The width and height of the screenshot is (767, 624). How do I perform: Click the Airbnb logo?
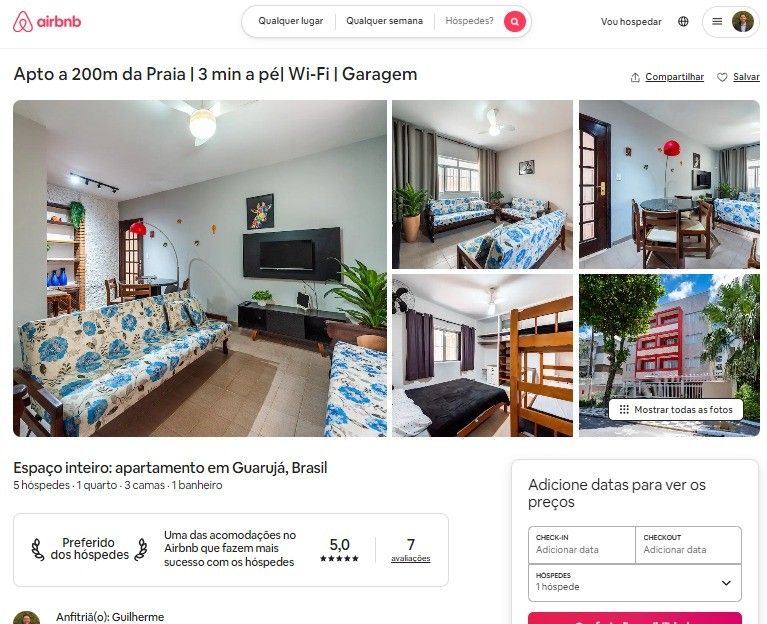[47, 22]
